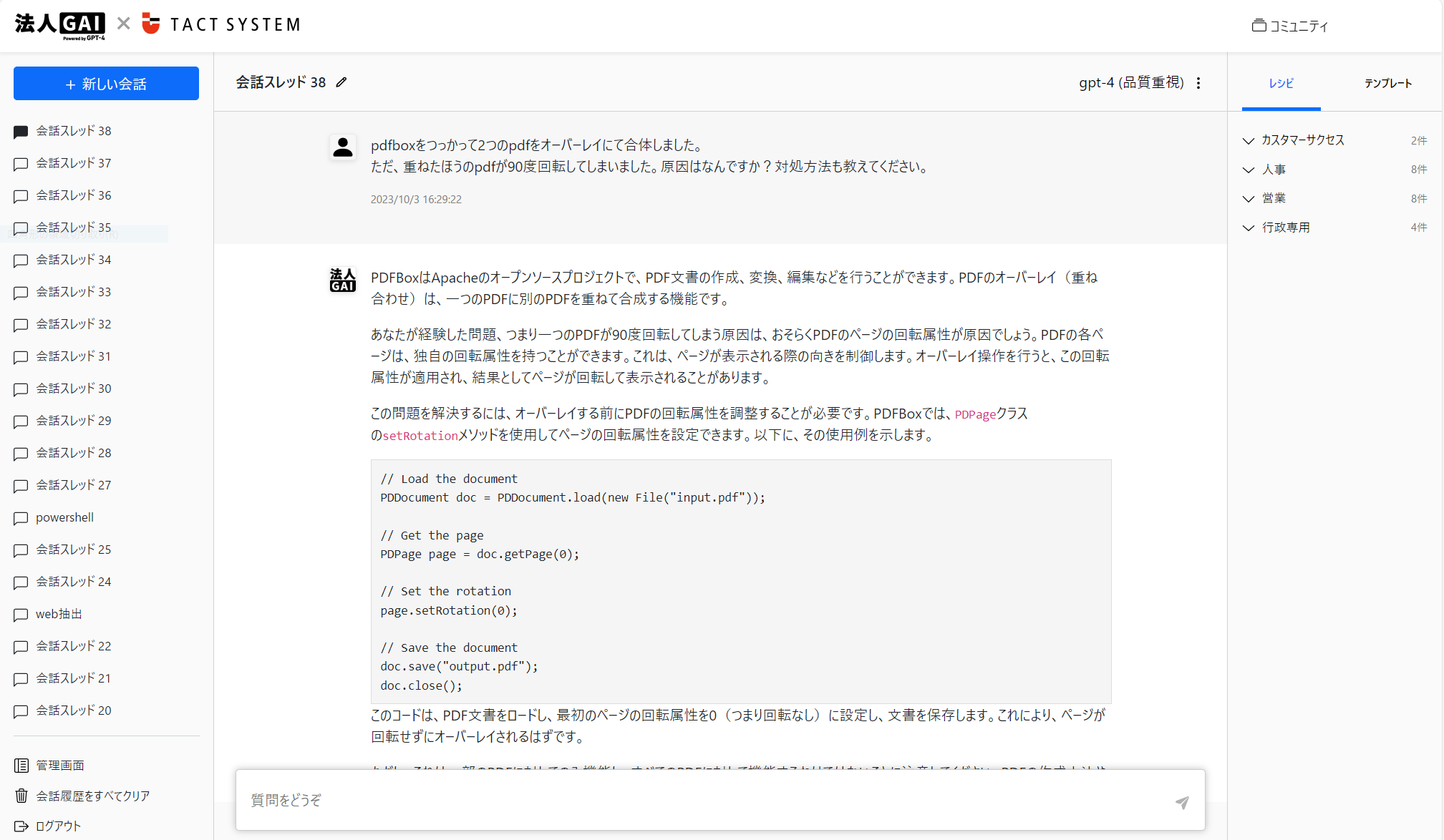Click chat bubble icon of 会話スレッド 36
Image resolution: width=1444 pixels, height=840 pixels.
(x=21, y=196)
